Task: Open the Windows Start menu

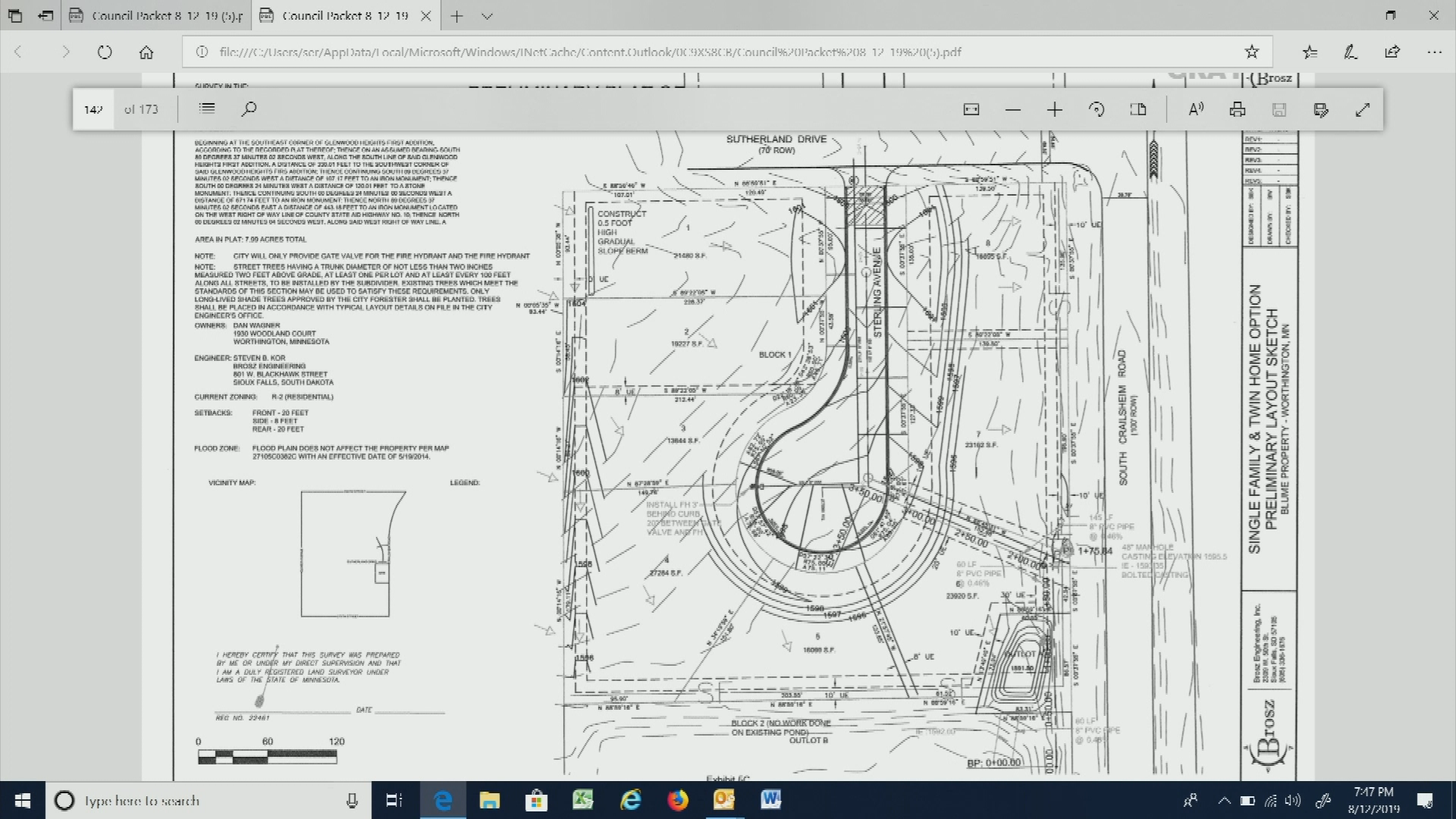Action: pos(22,801)
